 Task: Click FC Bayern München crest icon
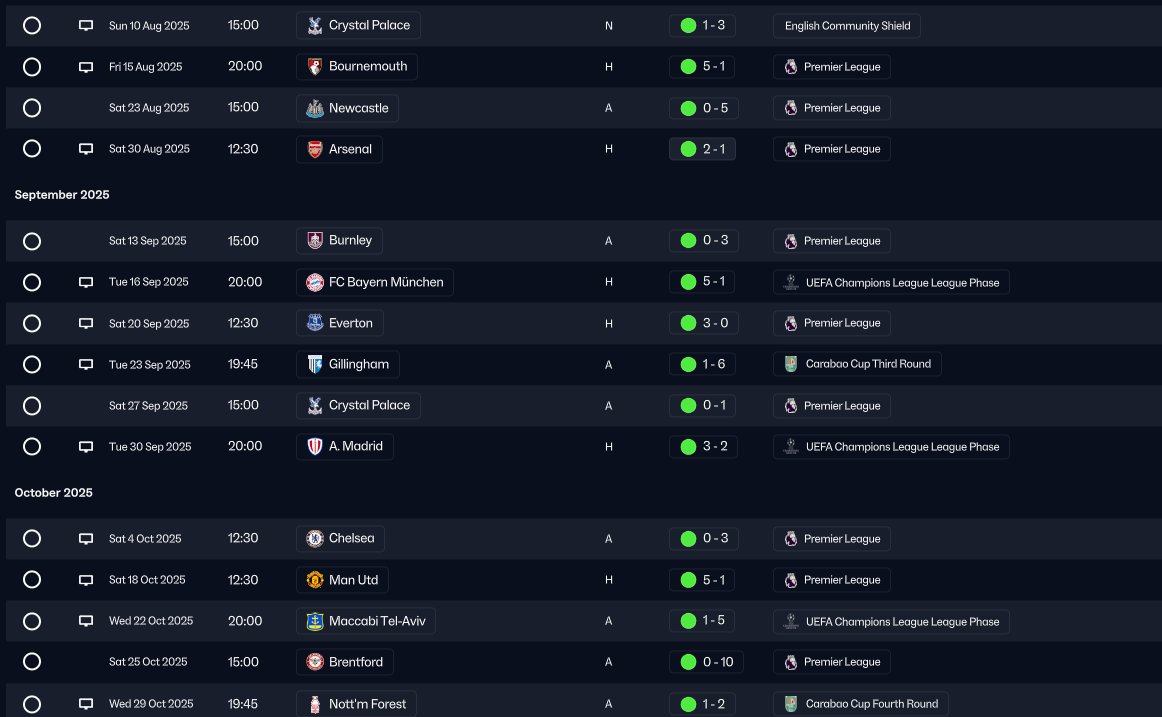(x=315, y=282)
